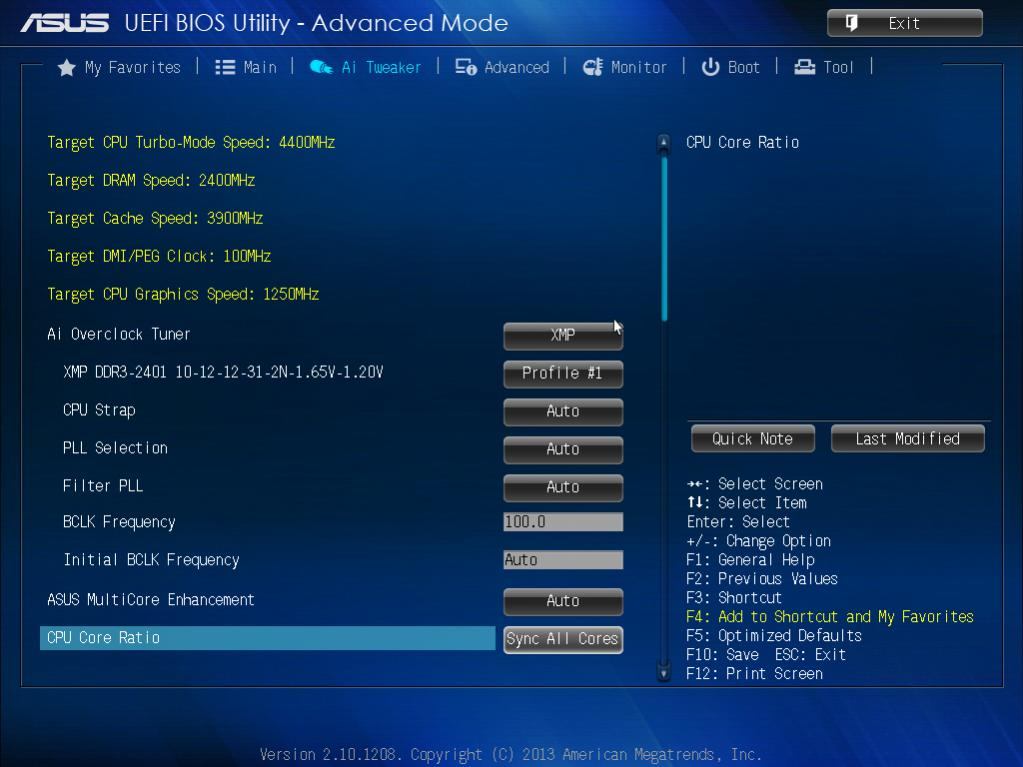Click the power icon beside Boot
1023x767 pixels.
click(x=710, y=67)
